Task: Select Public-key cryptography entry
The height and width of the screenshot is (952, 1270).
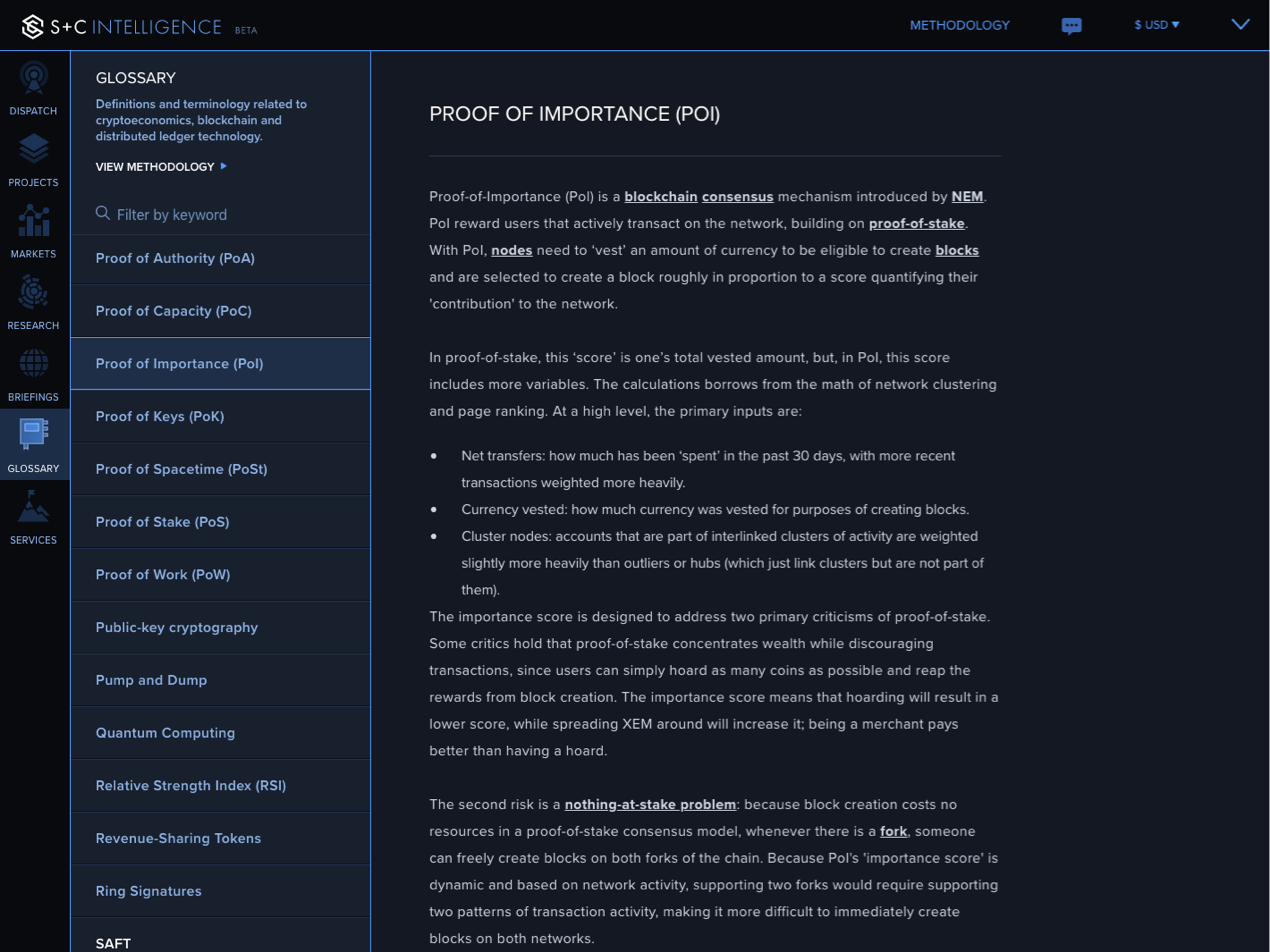Action: click(220, 628)
